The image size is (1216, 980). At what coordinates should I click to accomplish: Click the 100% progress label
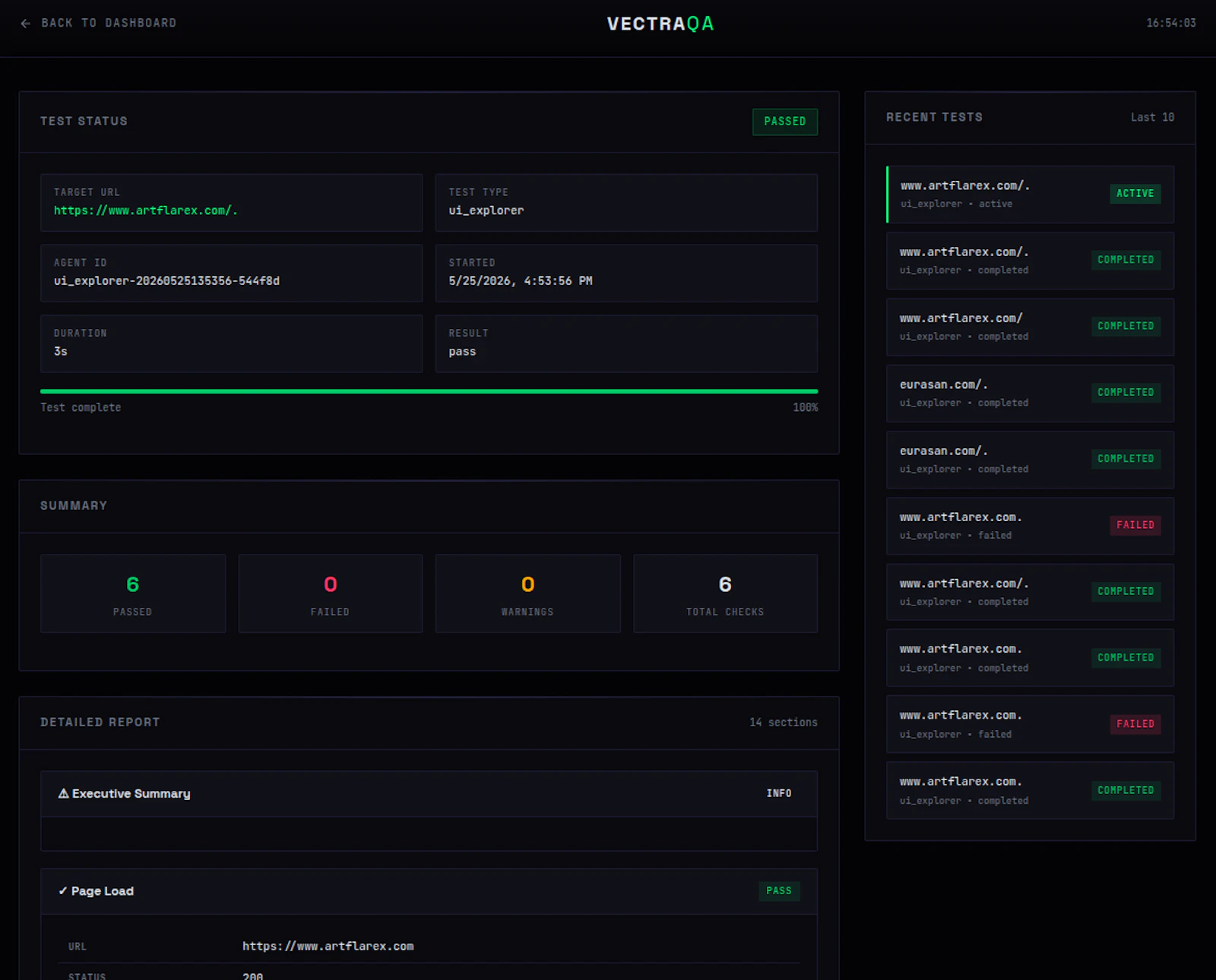tap(806, 408)
